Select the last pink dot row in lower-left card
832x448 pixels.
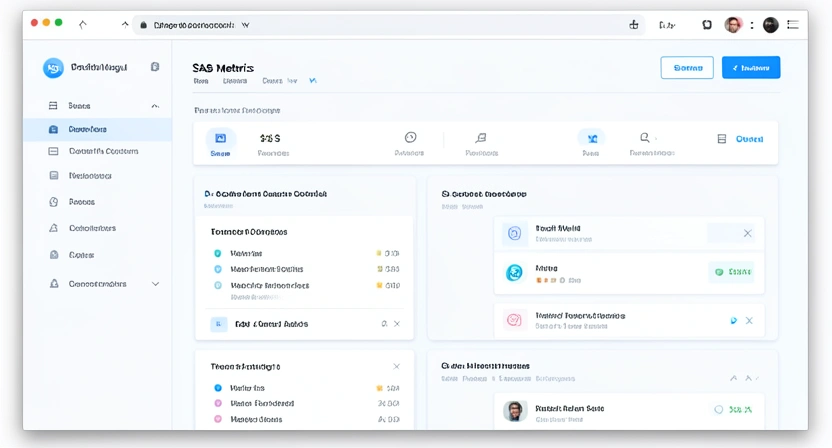[305, 419]
